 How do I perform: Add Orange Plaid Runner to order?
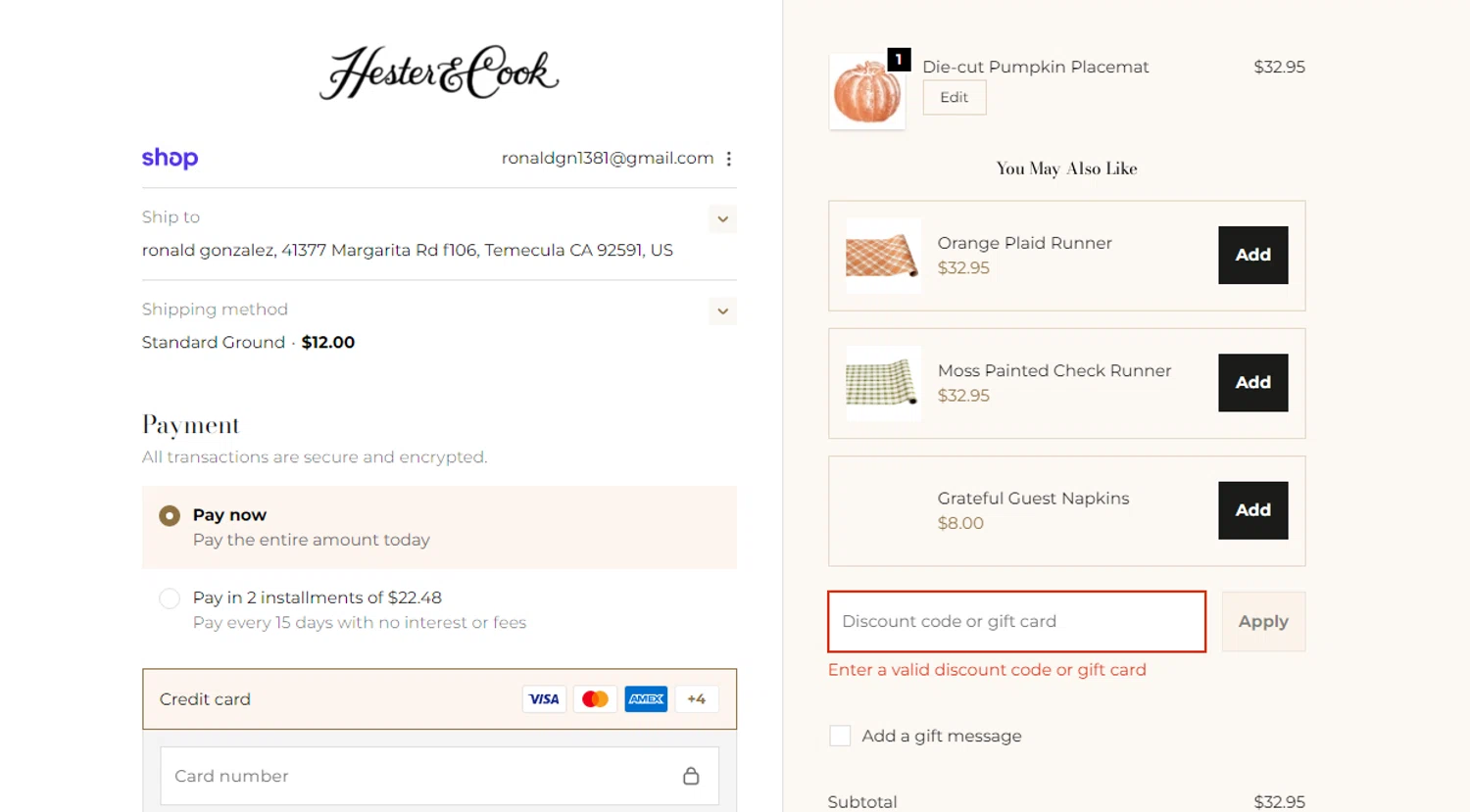click(1252, 255)
